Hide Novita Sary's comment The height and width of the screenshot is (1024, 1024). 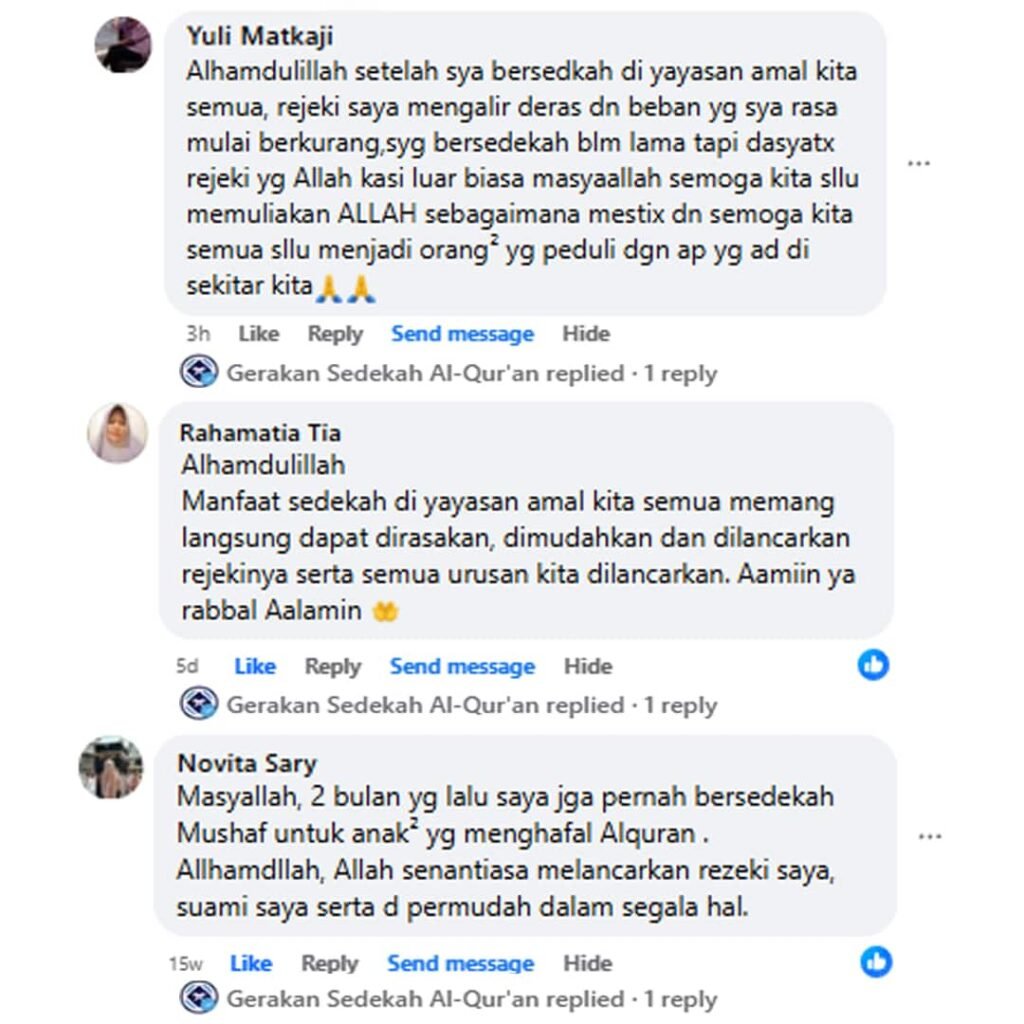click(x=588, y=963)
